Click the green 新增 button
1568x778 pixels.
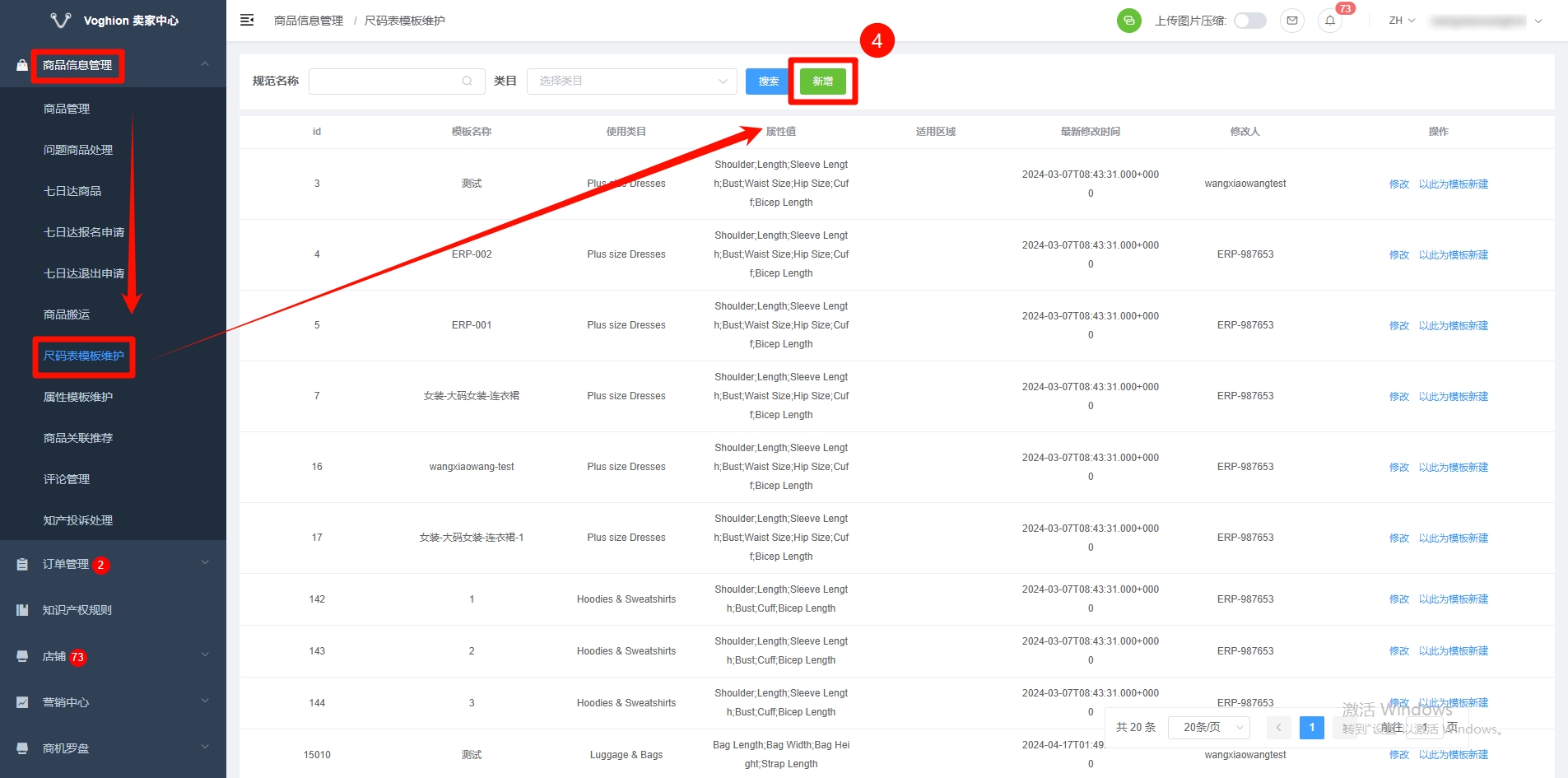[x=822, y=81]
